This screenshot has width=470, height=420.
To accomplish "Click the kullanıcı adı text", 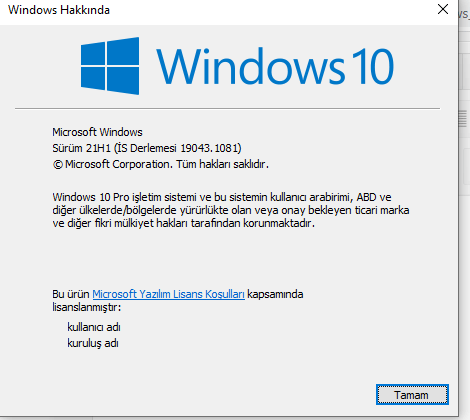I will click(94, 327).
